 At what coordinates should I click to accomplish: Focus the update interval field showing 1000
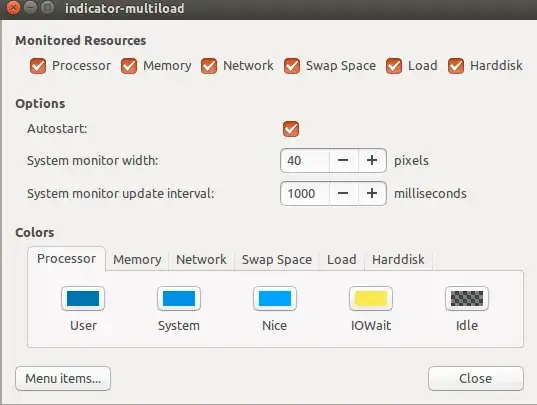point(305,193)
